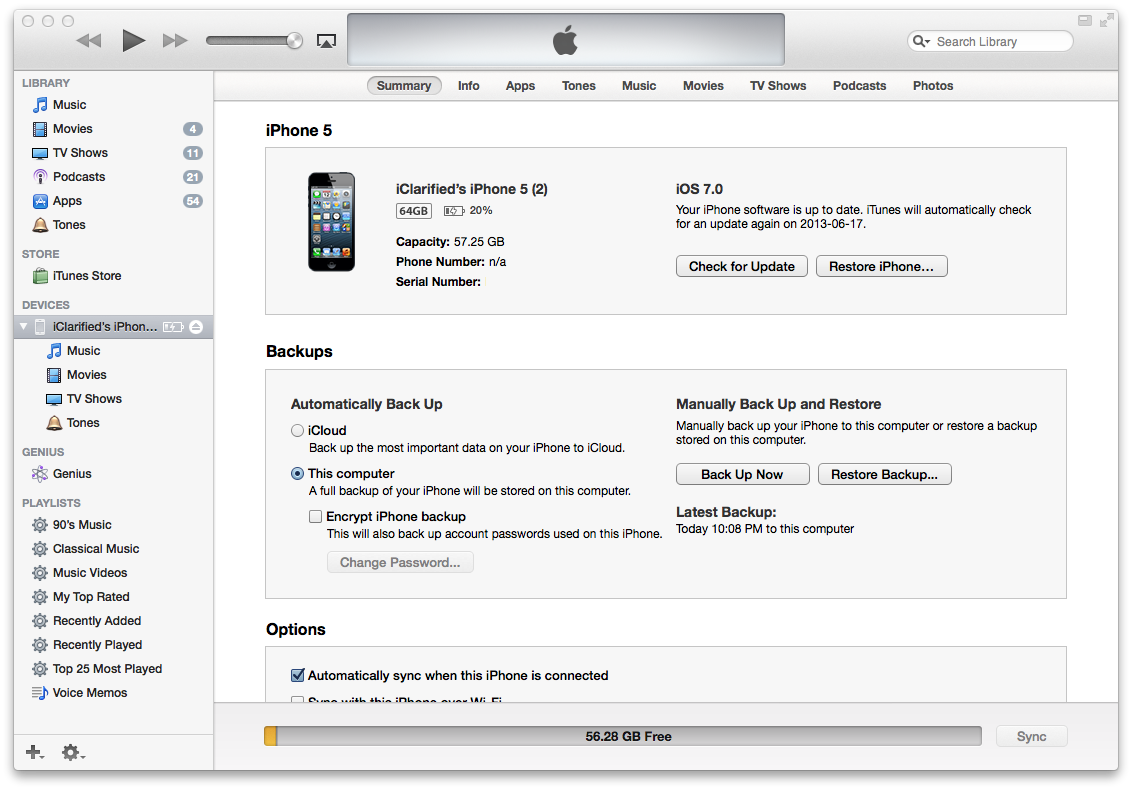
Task: Click the "Capacity: 57.25 GB" text
Action: tap(450, 242)
